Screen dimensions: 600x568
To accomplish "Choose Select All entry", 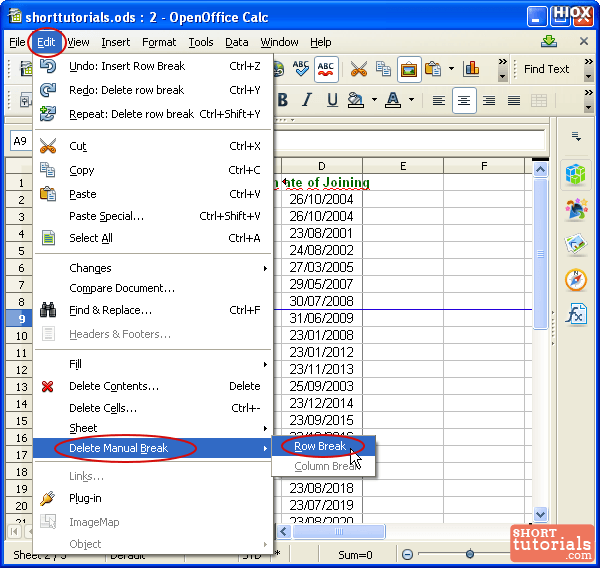I will tap(153, 238).
